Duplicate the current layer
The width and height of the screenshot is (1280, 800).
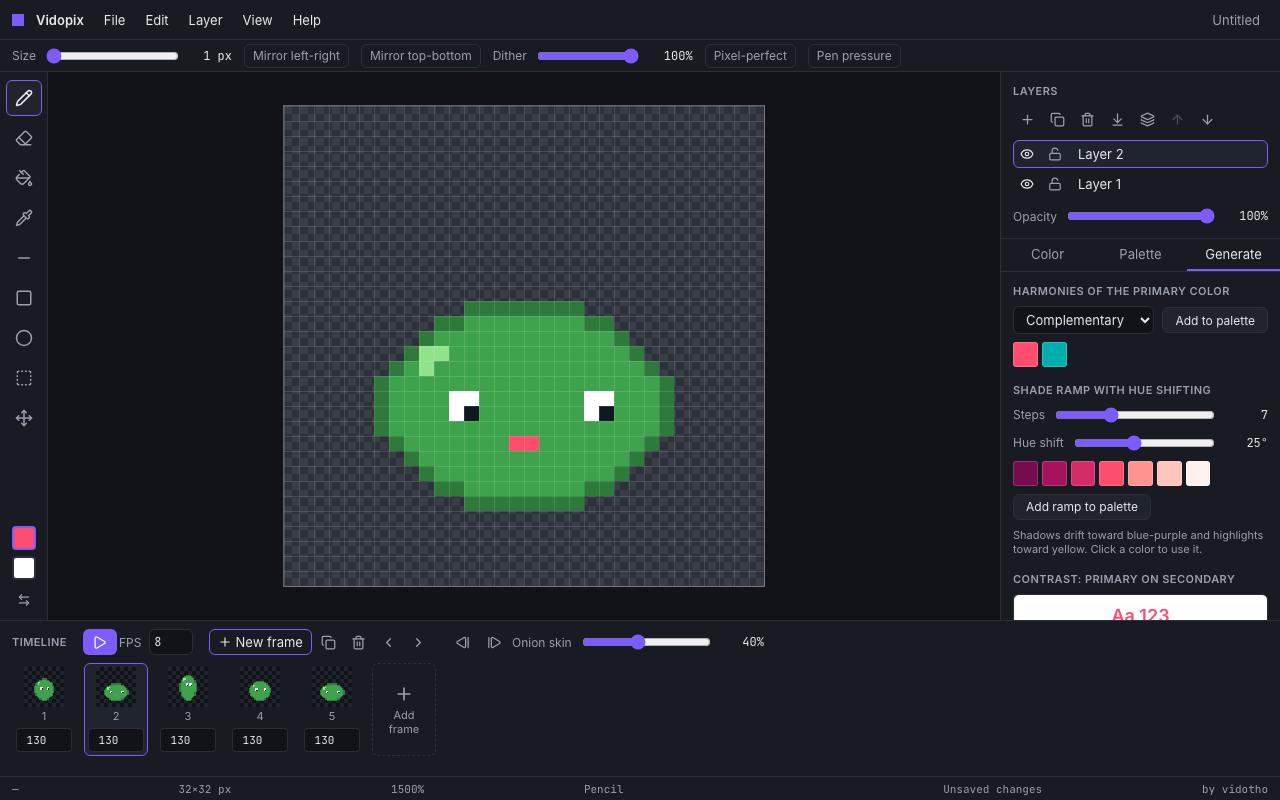(x=1057, y=120)
